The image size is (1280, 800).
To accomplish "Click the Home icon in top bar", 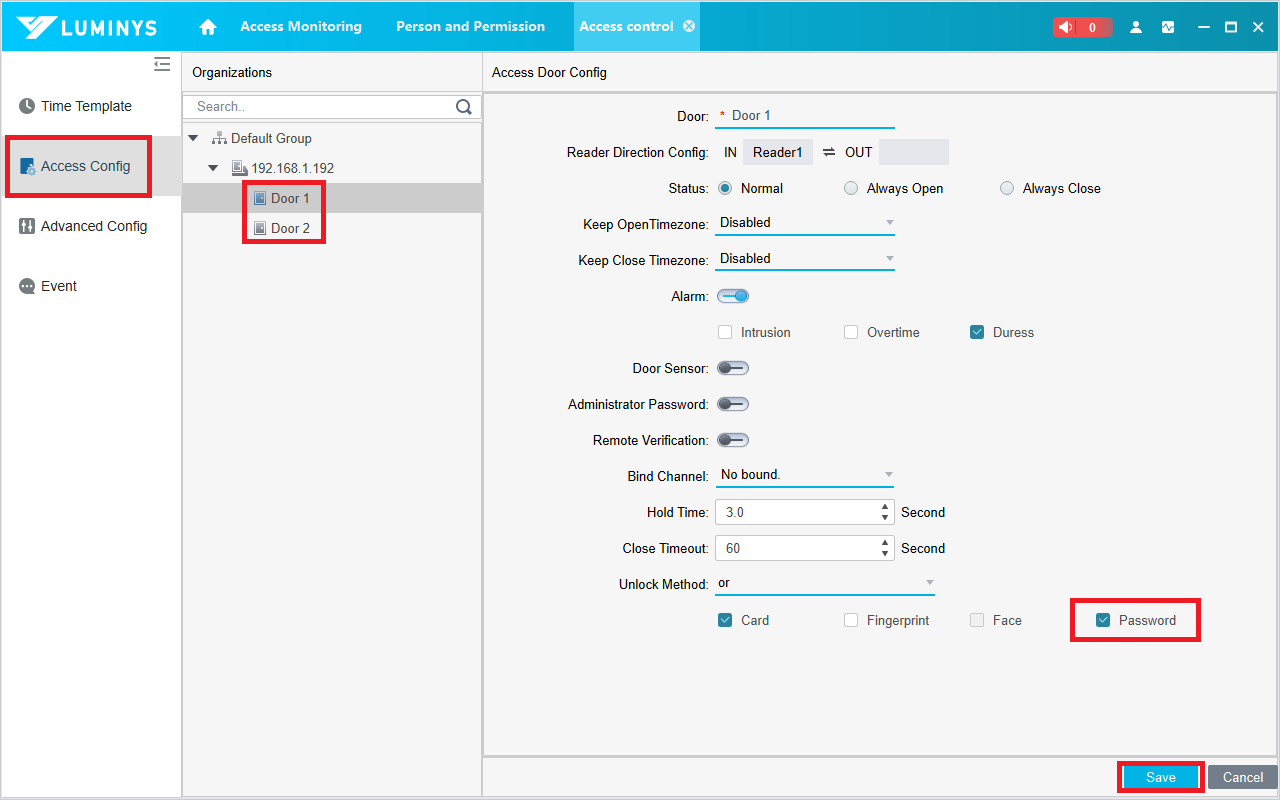I will point(208,27).
